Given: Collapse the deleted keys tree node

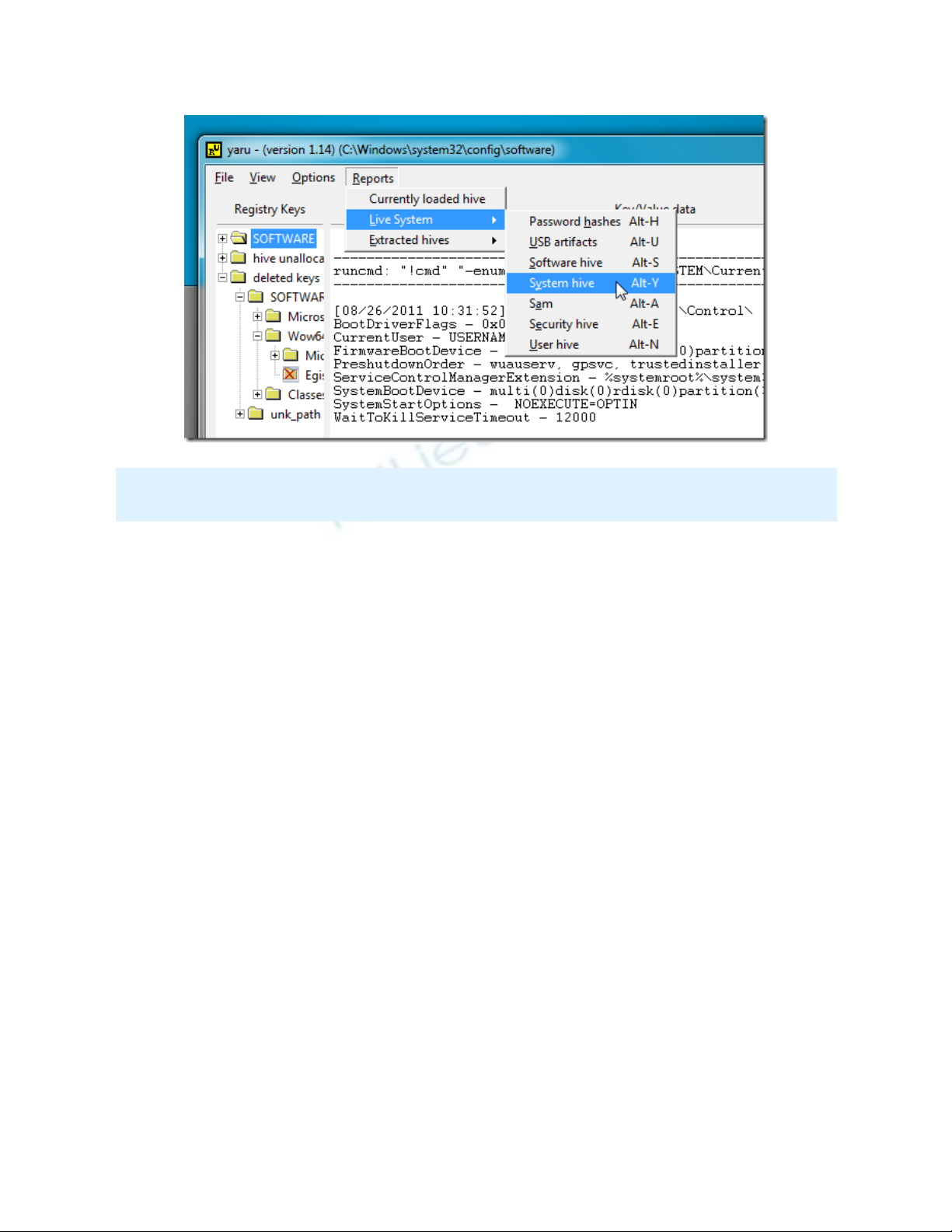Looking at the screenshot, I should tap(223, 277).
